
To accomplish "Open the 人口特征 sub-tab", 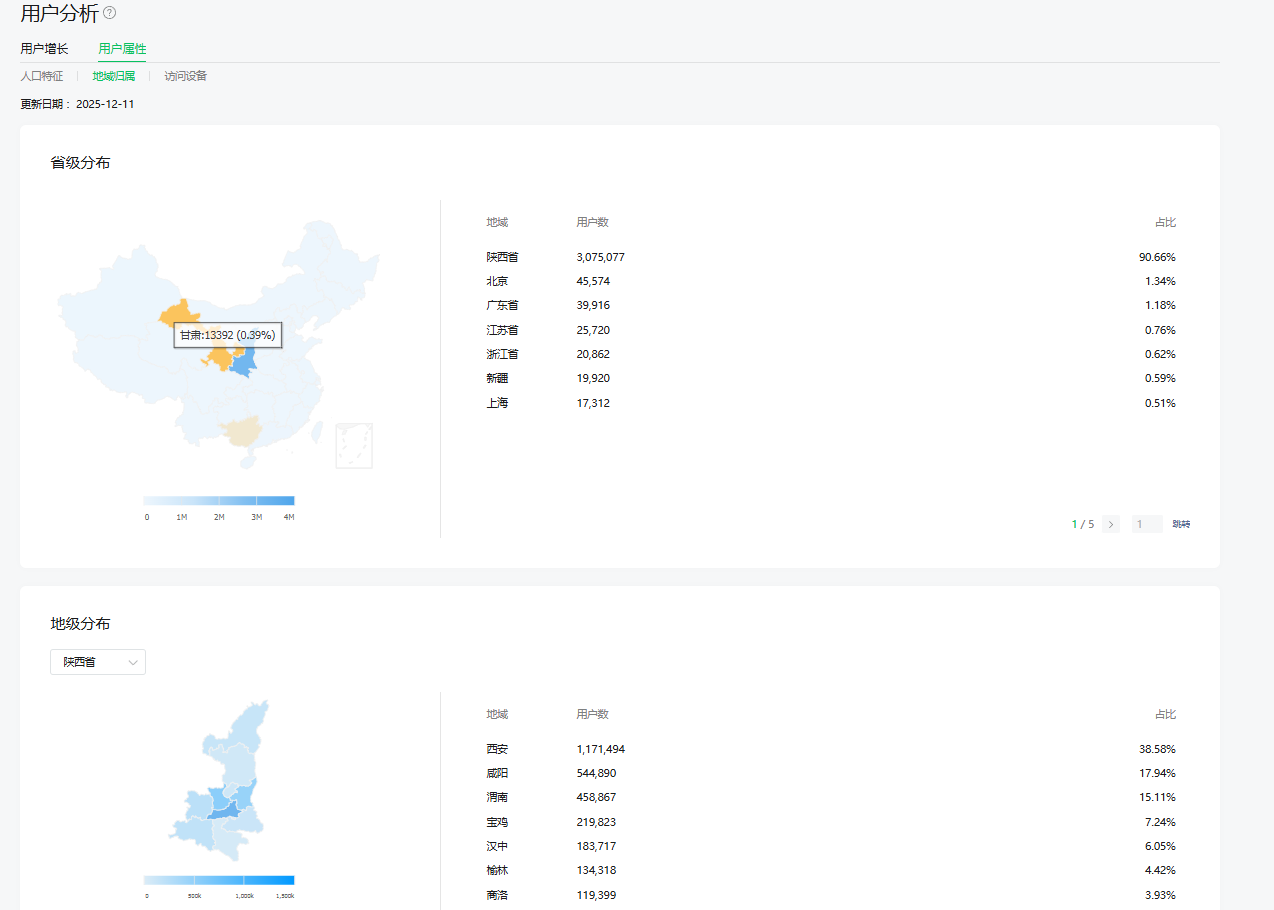I will point(42,76).
